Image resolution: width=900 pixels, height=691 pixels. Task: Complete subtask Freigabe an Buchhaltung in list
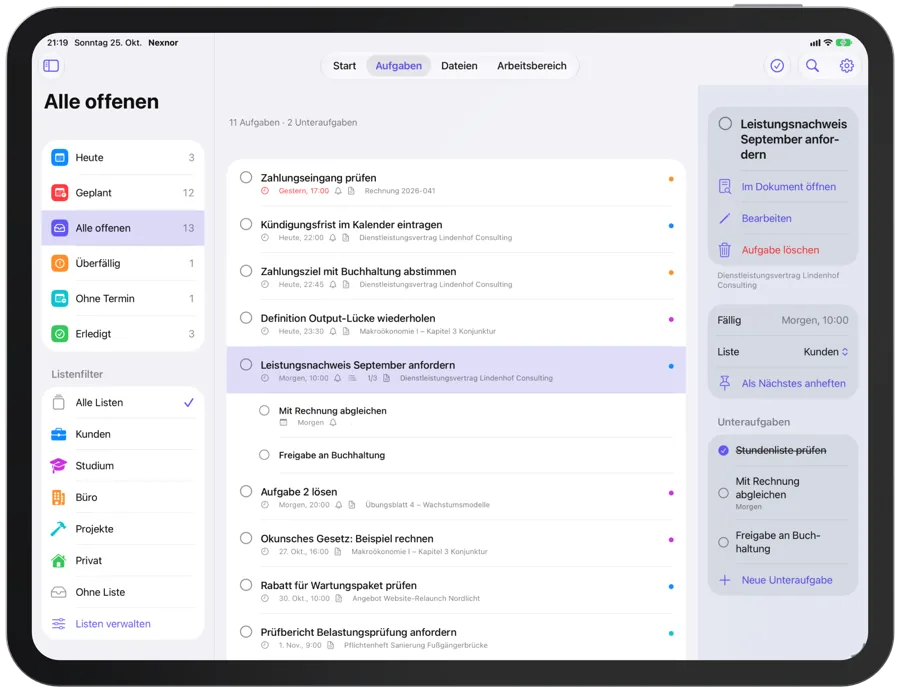(x=264, y=455)
